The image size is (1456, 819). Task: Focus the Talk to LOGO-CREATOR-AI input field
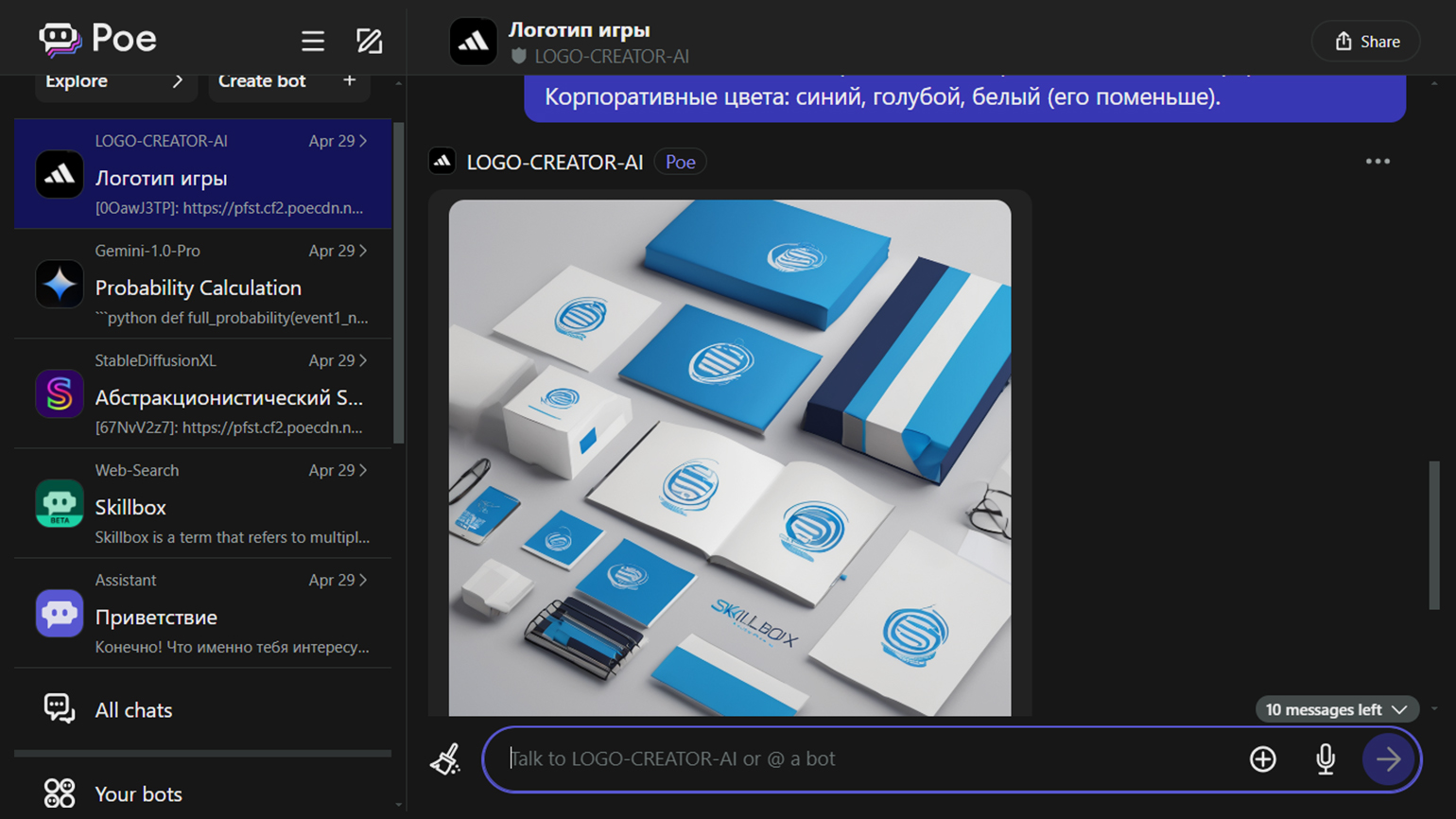pyautogui.click(x=870, y=758)
